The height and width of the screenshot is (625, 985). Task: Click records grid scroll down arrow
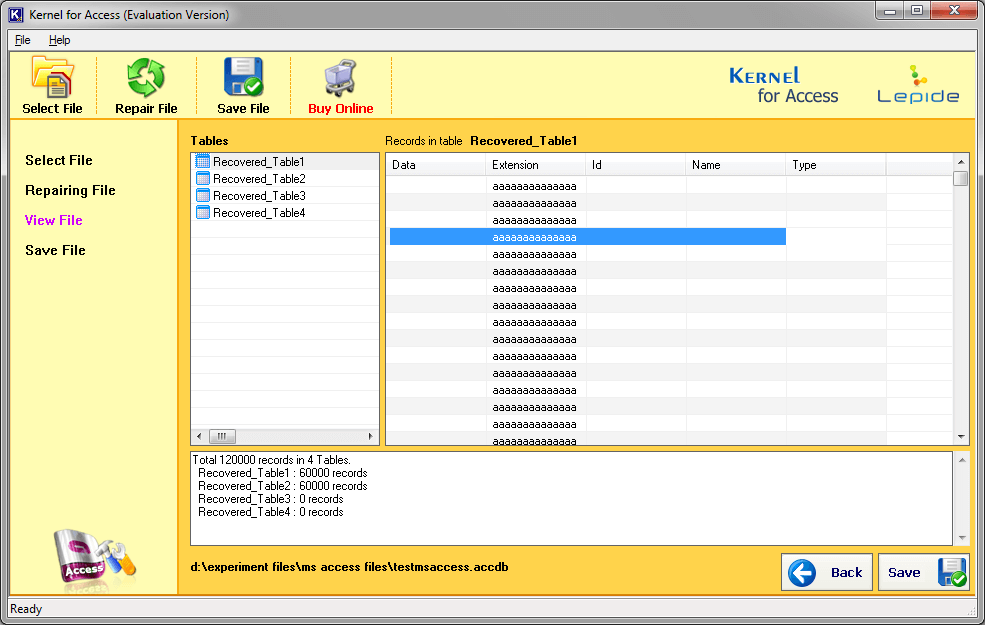[x=961, y=437]
